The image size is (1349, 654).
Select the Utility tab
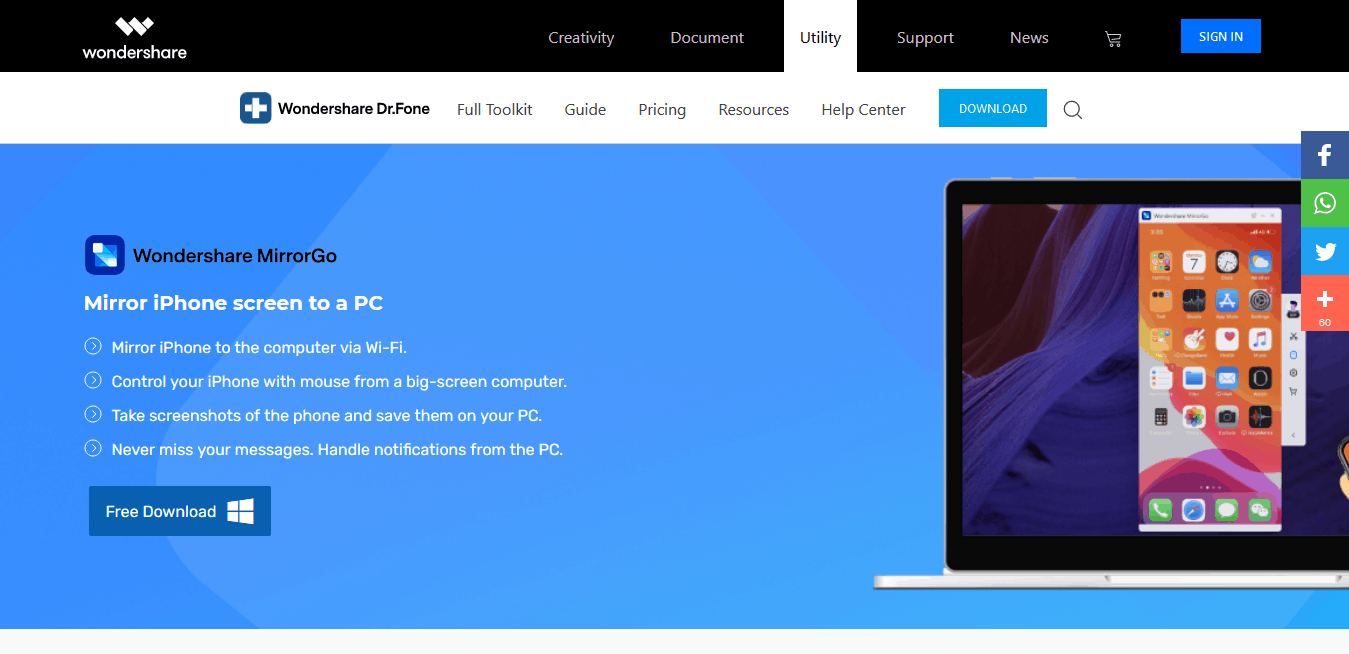pyautogui.click(x=820, y=37)
